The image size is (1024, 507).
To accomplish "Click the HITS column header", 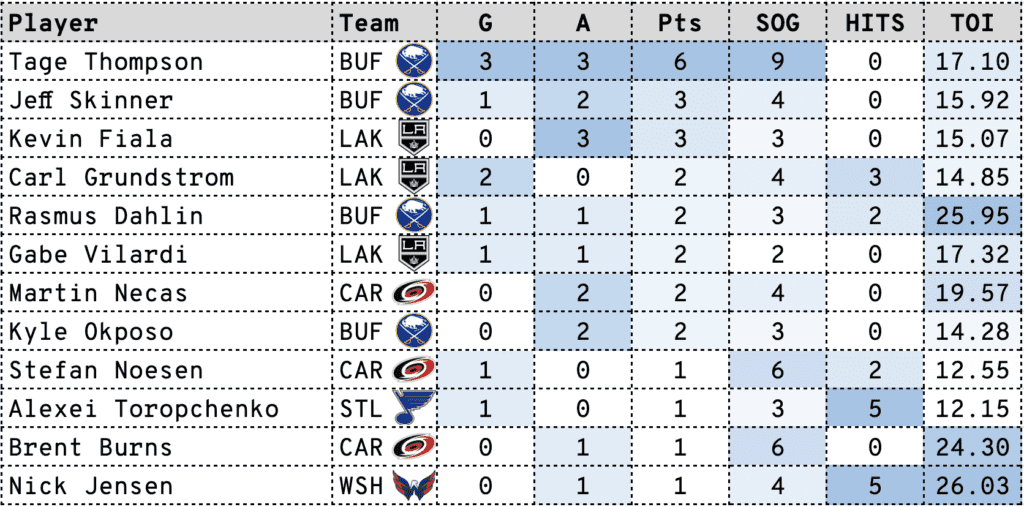I will [x=875, y=23].
